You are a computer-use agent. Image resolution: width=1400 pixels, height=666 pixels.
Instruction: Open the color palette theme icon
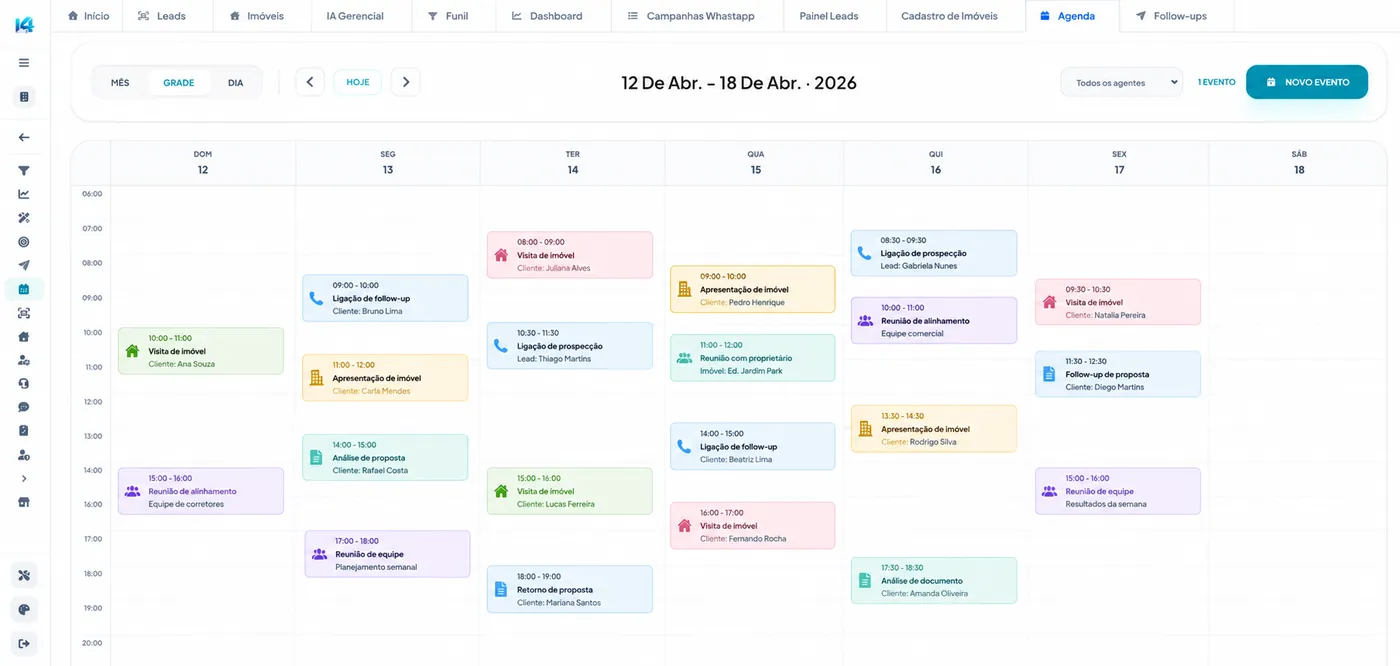coord(25,609)
